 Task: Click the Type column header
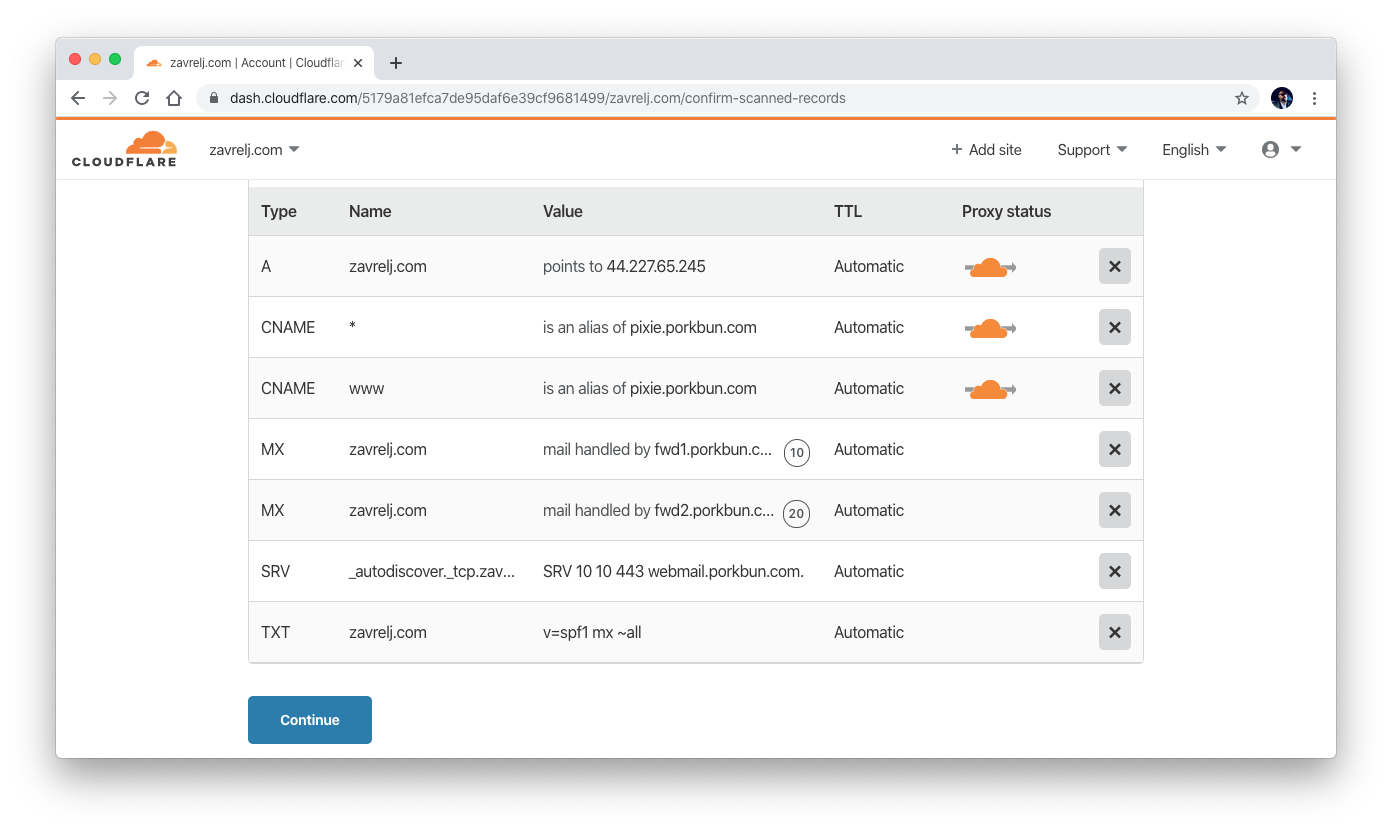279,211
